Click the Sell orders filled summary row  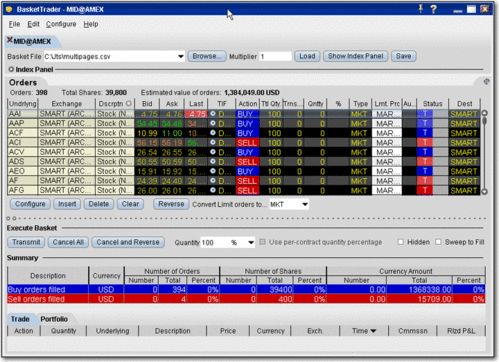(x=246, y=299)
